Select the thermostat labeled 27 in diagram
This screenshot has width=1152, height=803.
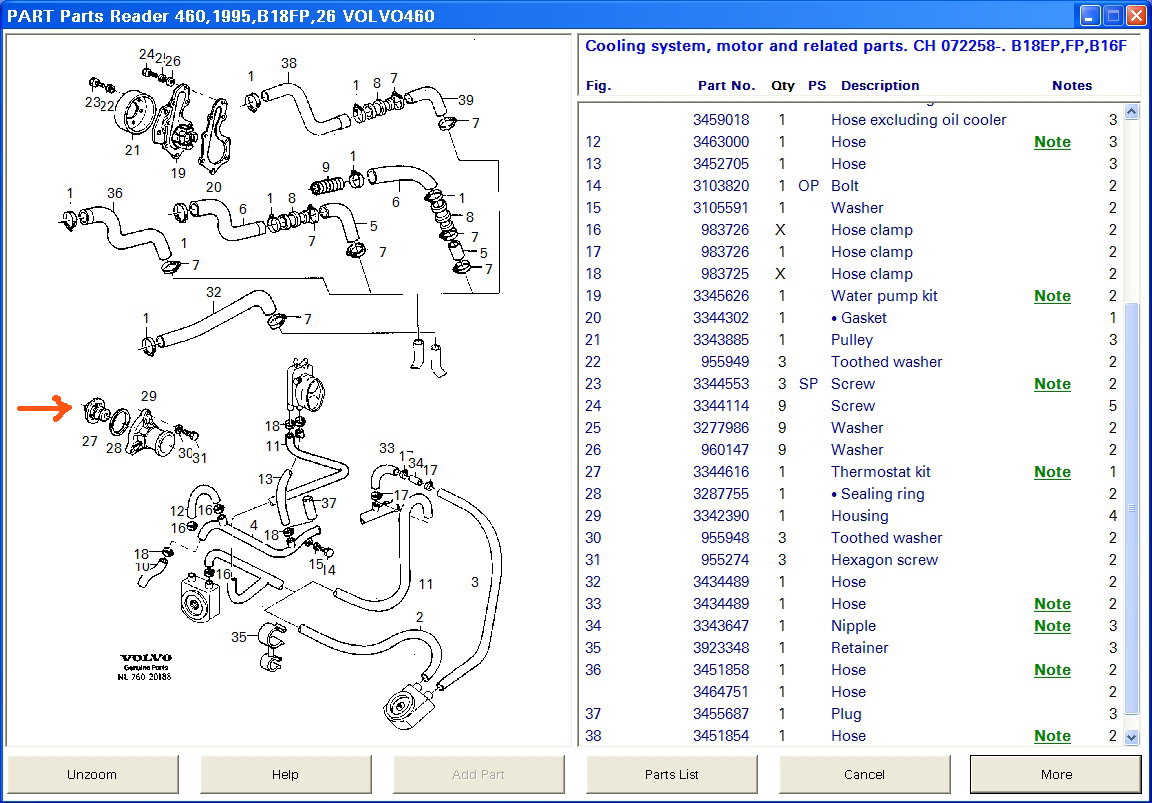pos(95,411)
